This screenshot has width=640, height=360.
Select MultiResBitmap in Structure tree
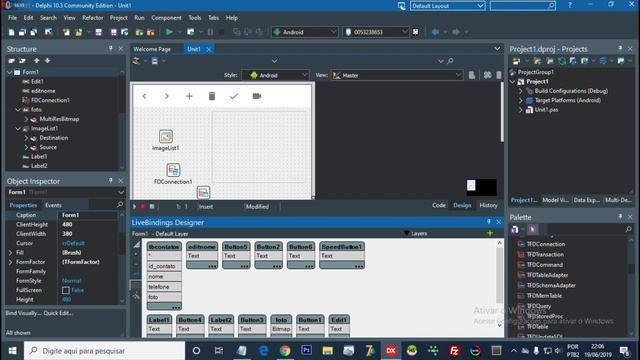(x=59, y=119)
